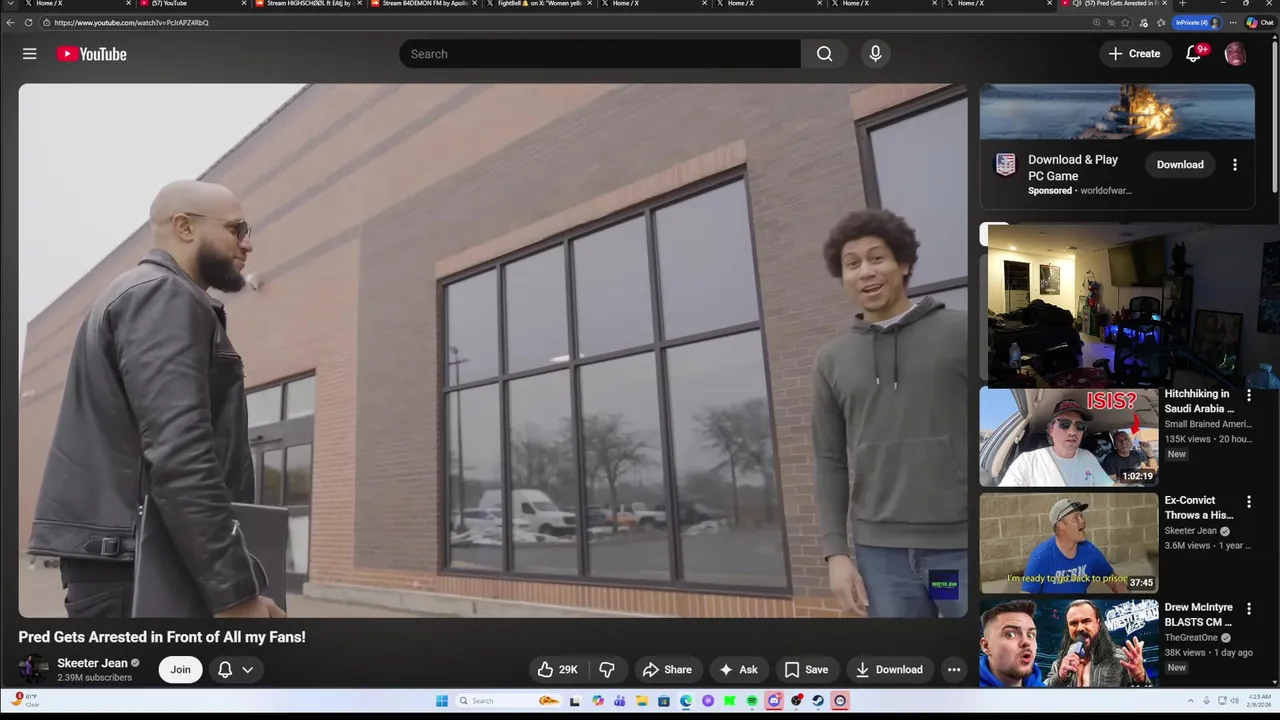Viewport: 1280px width, 720px height.
Task: Open the Hitchhiking in Saudi Arabia thumbnail
Action: coord(1068,437)
